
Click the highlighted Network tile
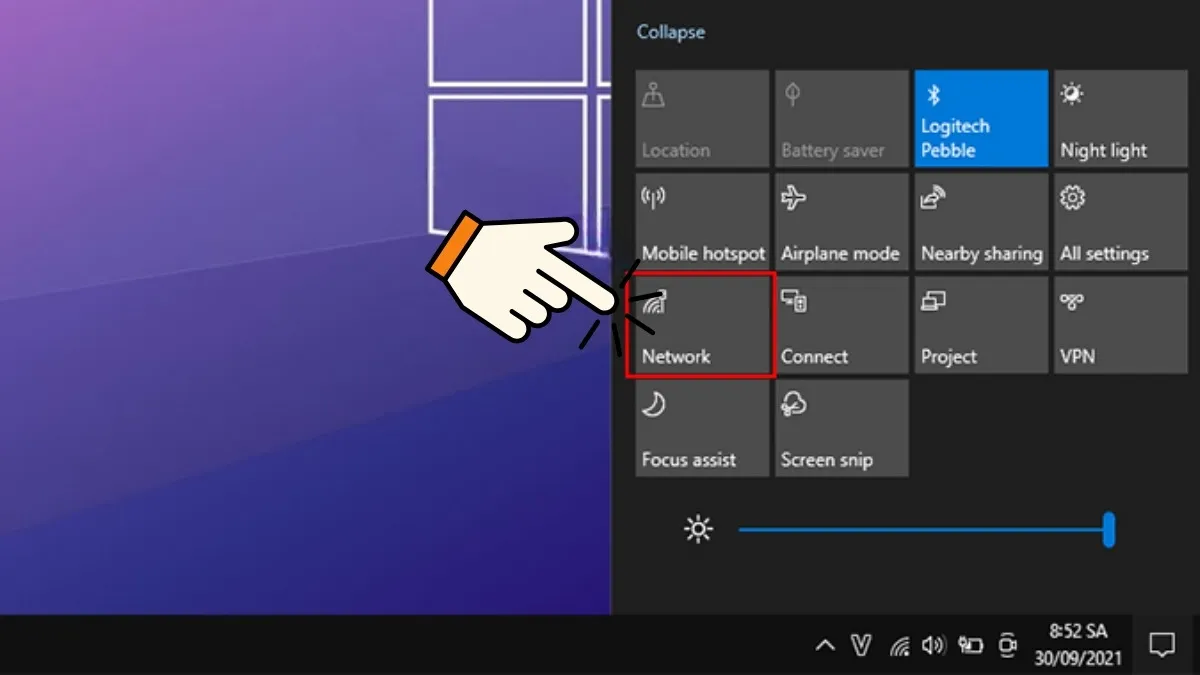[x=701, y=325]
